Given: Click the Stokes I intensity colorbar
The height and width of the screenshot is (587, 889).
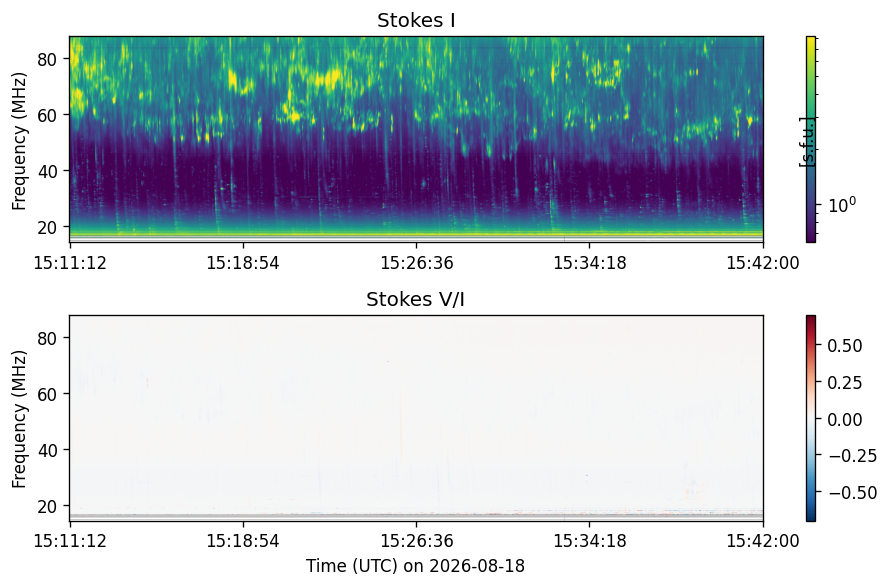Looking at the screenshot, I should 811,140.
